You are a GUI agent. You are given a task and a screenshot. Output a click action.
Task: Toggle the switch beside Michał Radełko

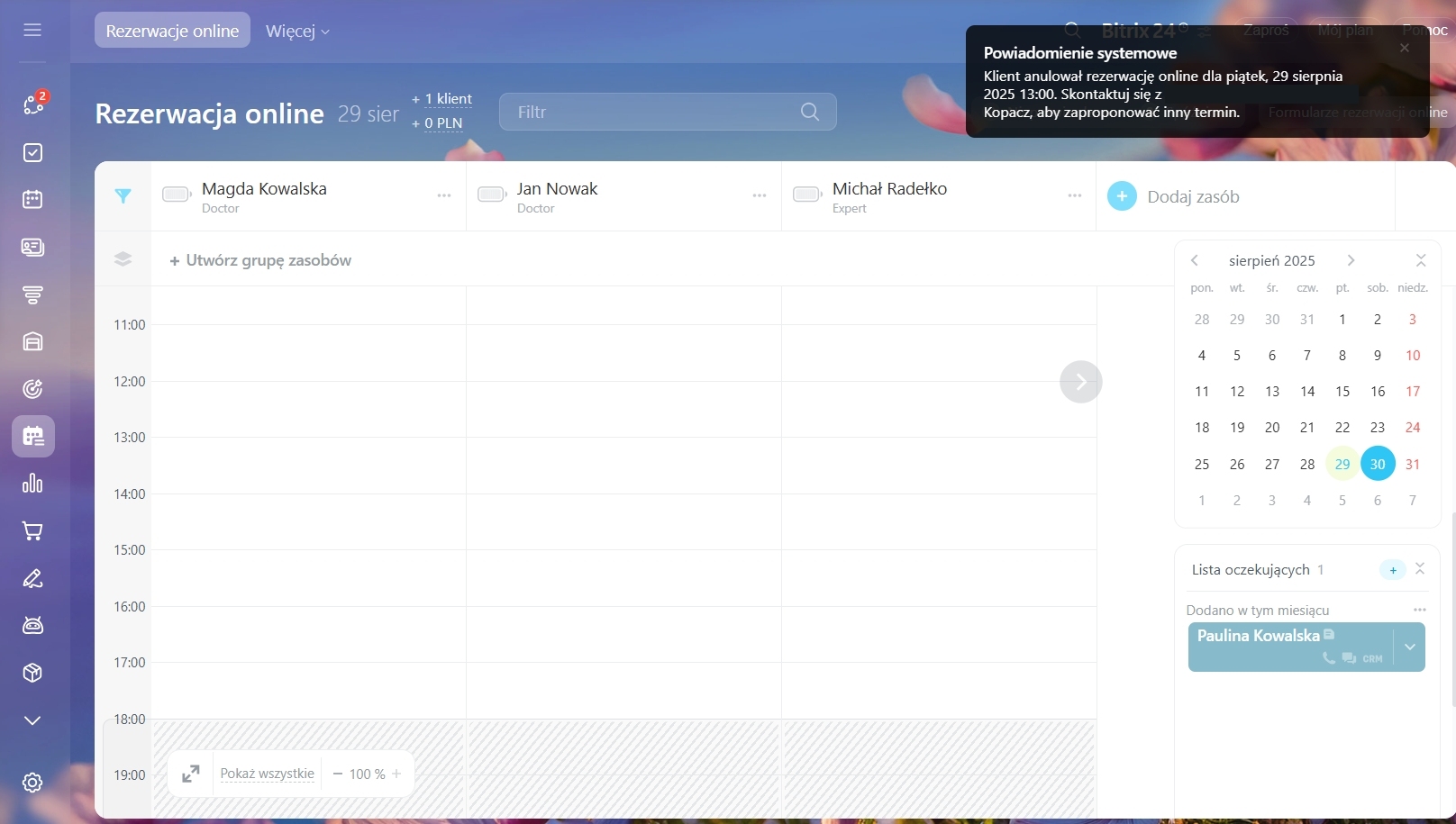pos(807,195)
